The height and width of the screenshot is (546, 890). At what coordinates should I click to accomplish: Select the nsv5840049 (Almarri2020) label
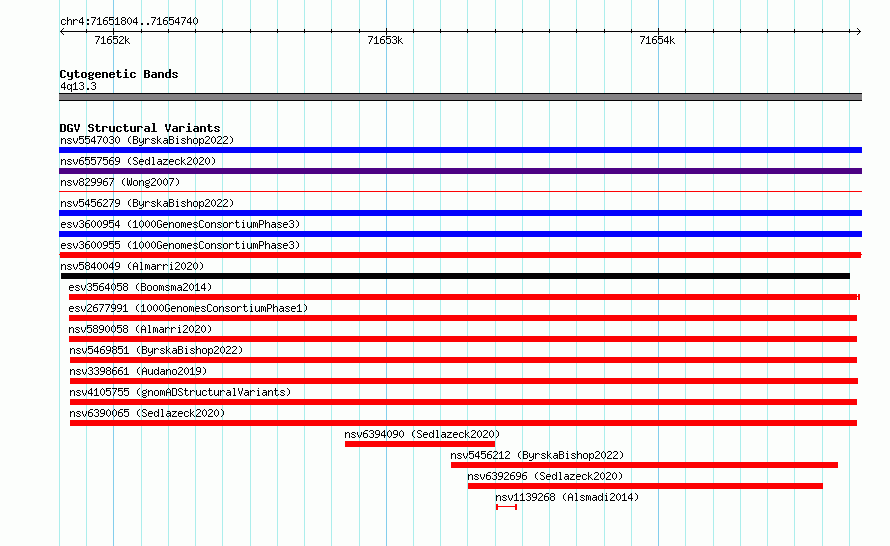point(132,266)
